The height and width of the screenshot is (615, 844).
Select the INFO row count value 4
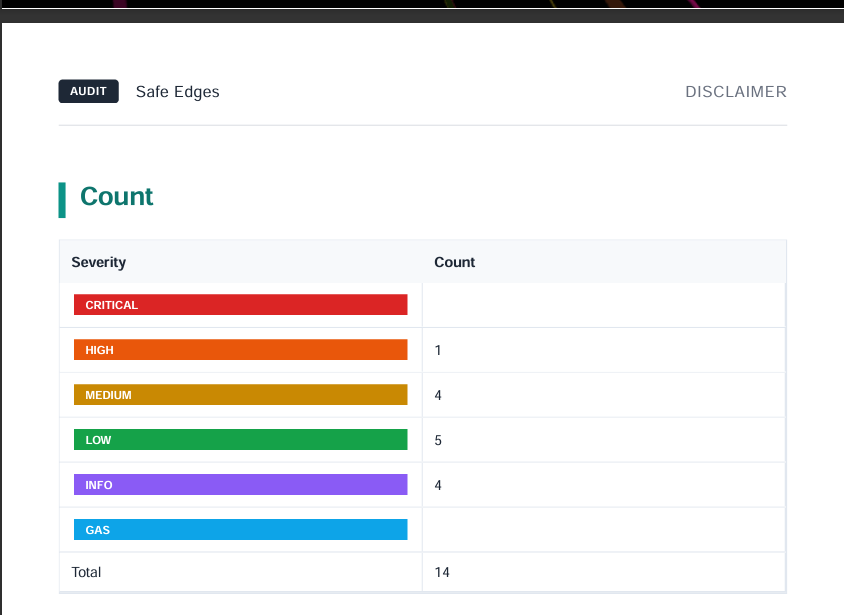(438, 485)
